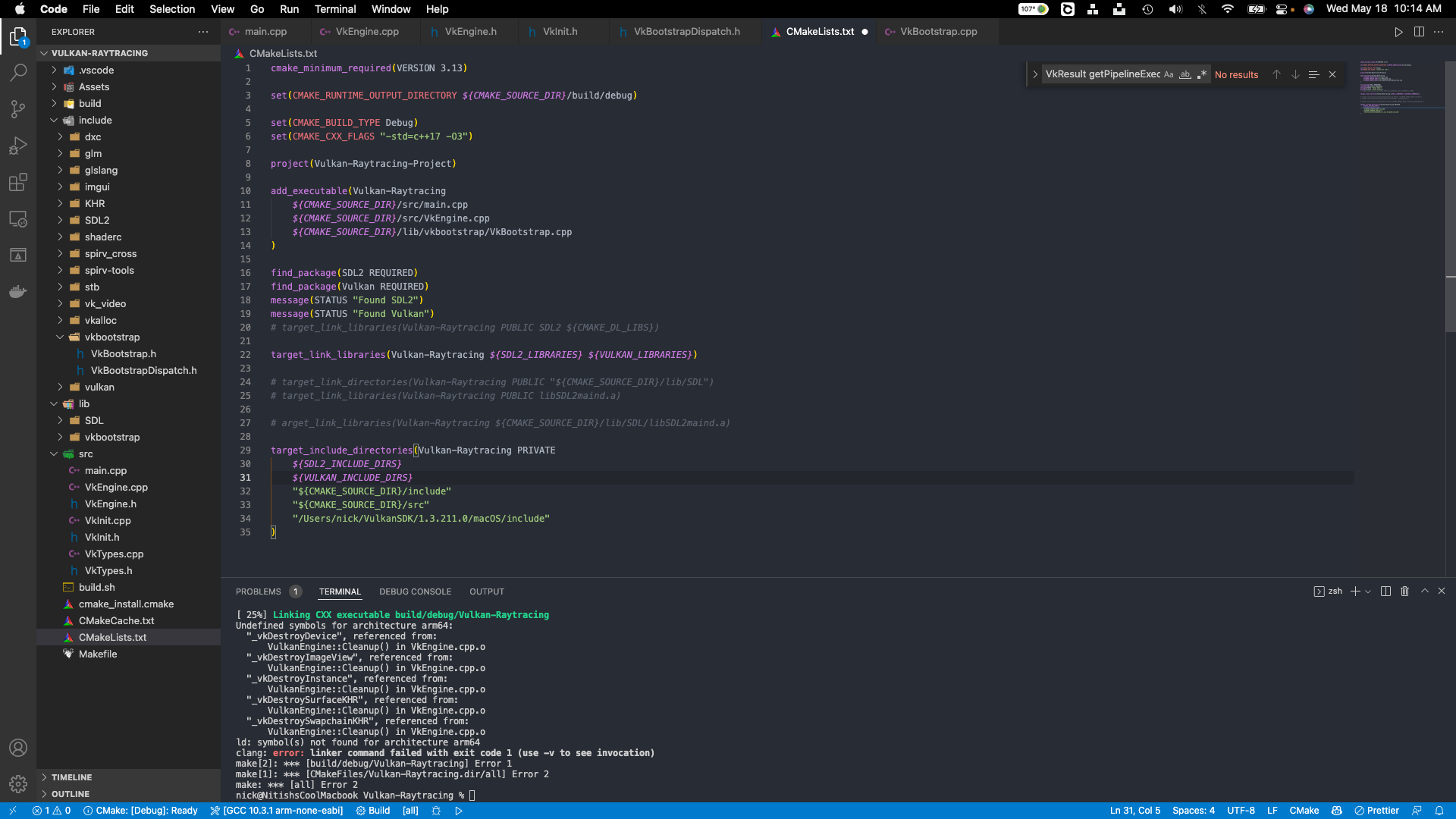Open Makefile in the file explorer

click(x=98, y=654)
